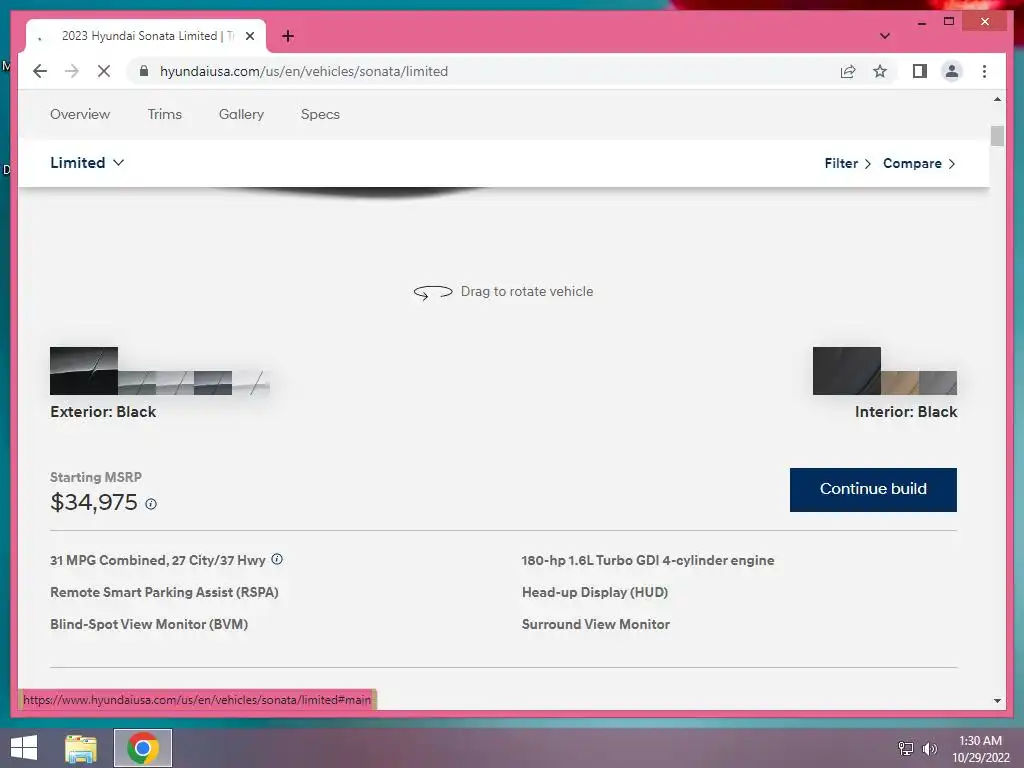Viewport: 1024px width, 768px height.
Task: Show MPG disclaimer info icon
Action: pos(277,559)
